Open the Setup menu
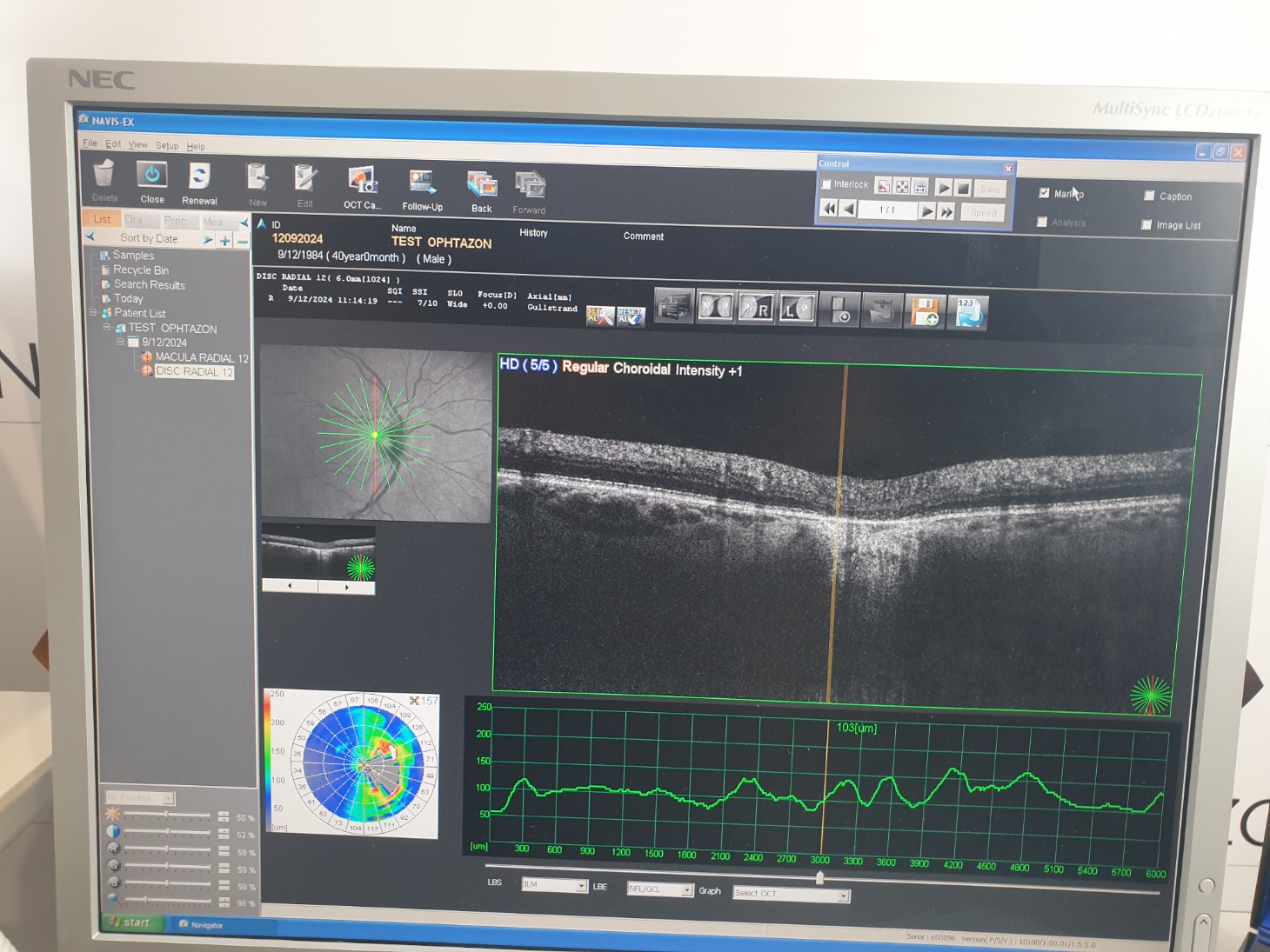This screenshot has width=1270, height=952. click(x=167, y=145)
